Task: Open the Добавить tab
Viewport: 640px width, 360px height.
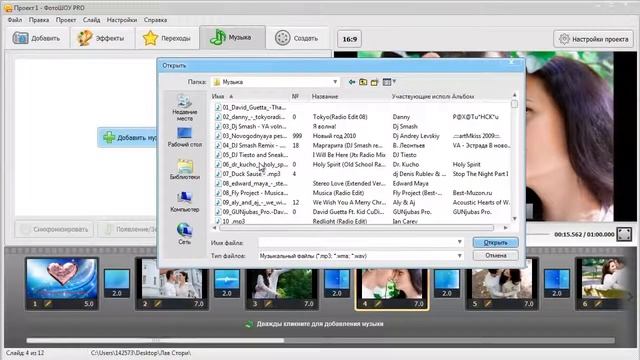Action: (36, 38)
